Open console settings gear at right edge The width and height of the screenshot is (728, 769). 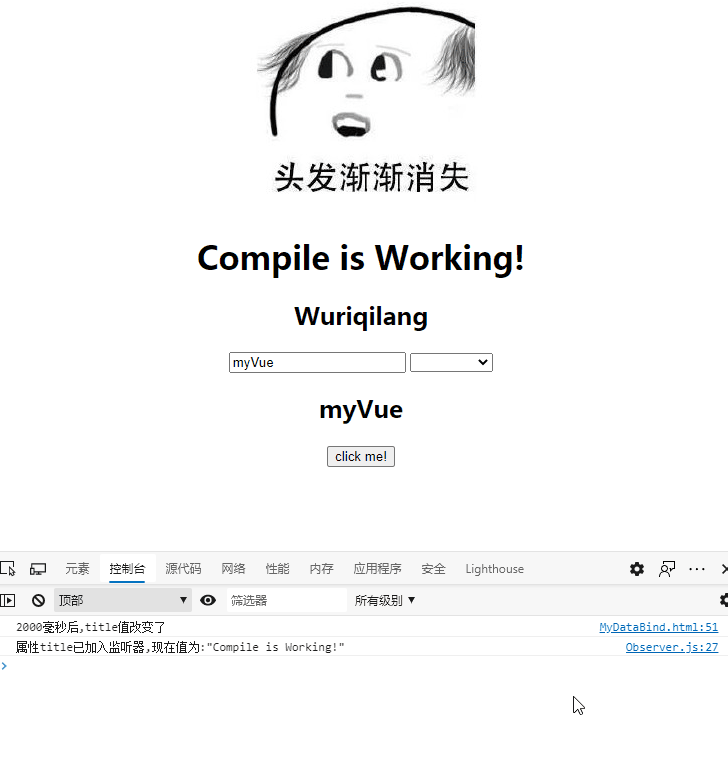723,600
